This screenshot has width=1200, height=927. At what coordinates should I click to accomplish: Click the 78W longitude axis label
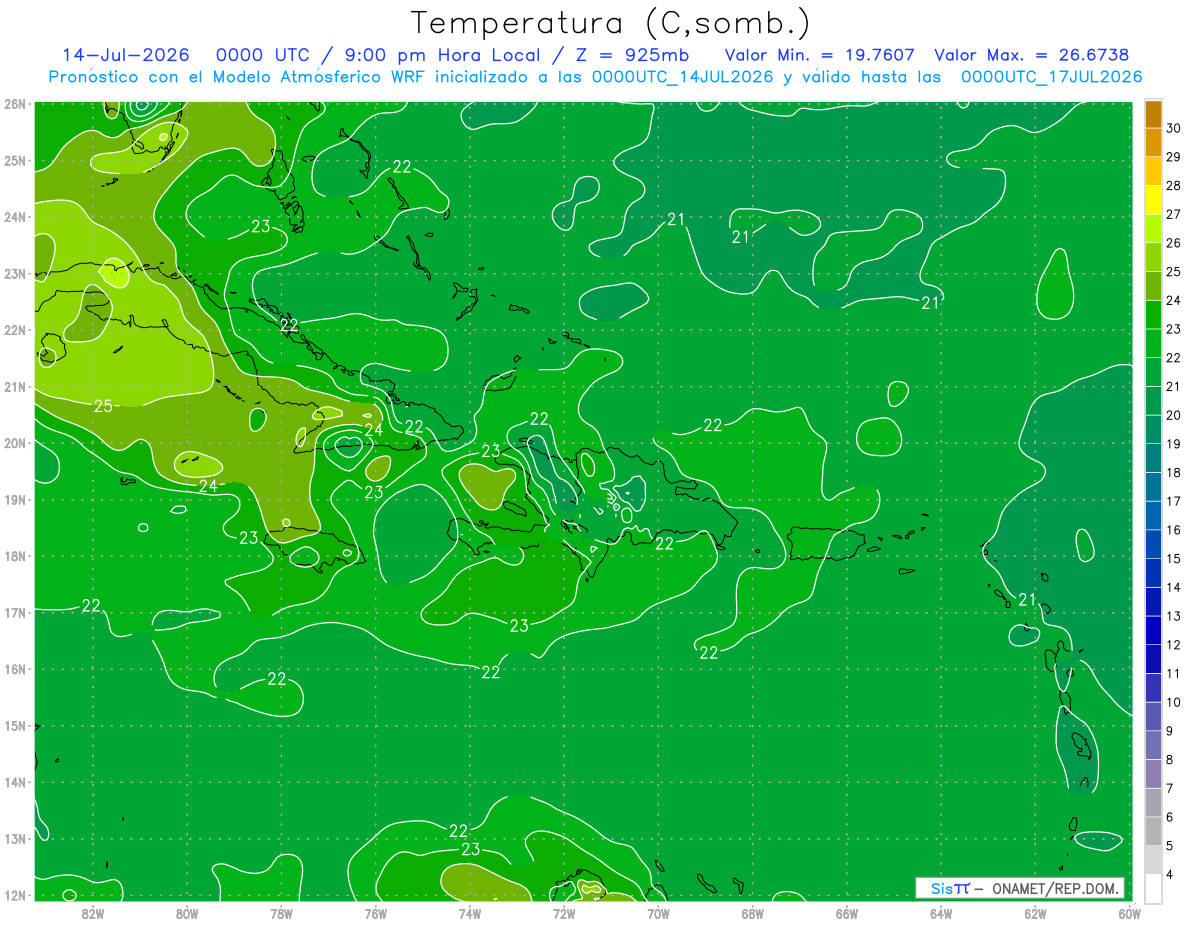point(281,913)
